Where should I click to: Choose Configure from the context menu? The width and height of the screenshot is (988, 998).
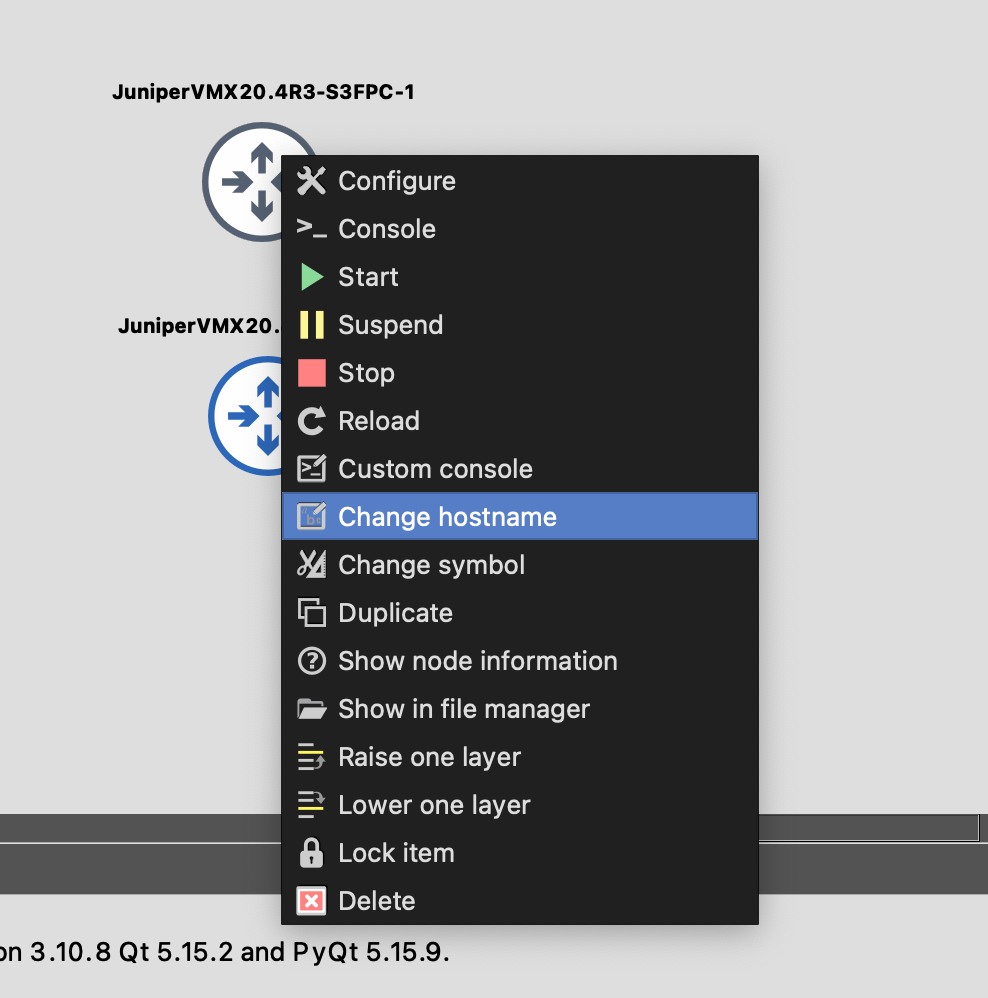point(520,181)
